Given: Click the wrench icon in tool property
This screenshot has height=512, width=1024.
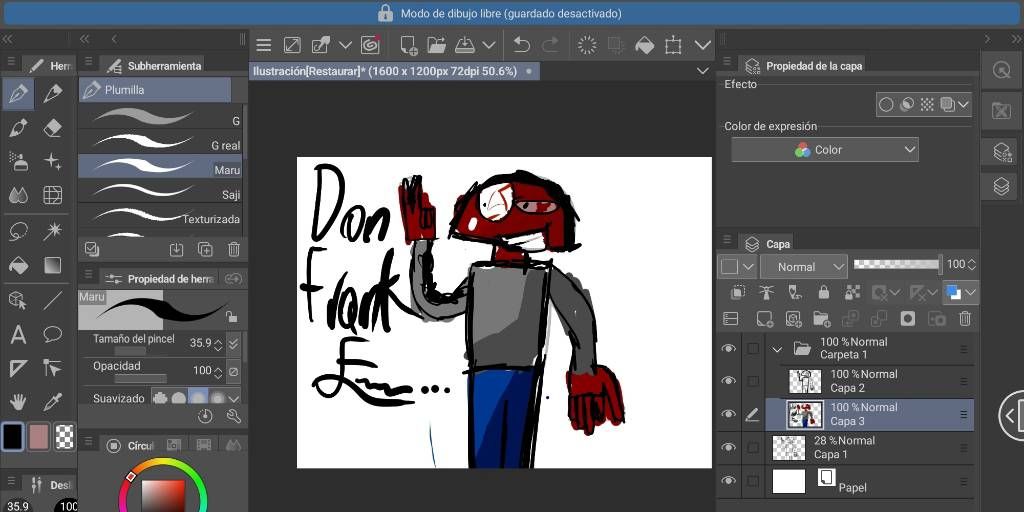Looking at the screenshot, I should (x=233, y=416).
